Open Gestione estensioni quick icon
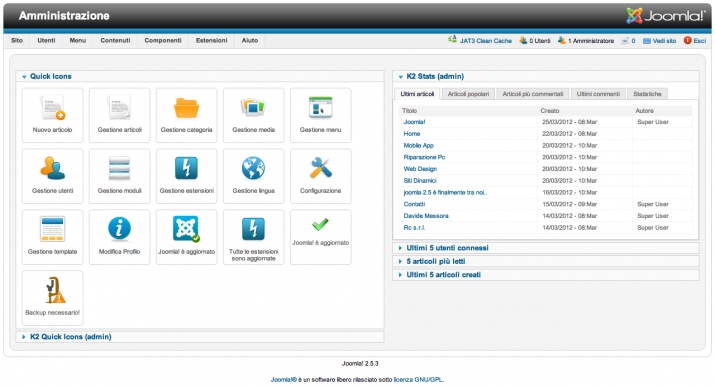The width and height of the screenshot is (715, 389). tap(187, 176)
